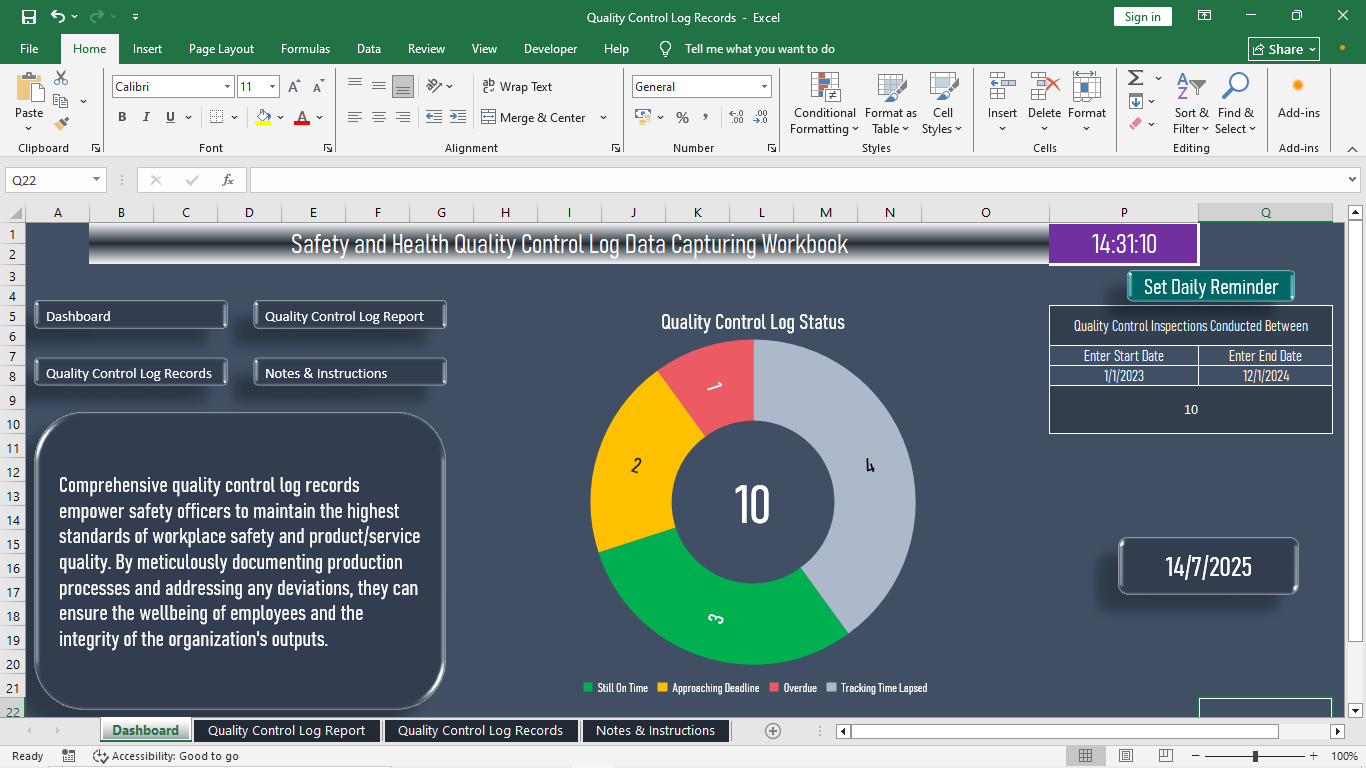This screenshot has width=1366, height=768.
Task: Select the Format Painter brush
Action: 61,124
